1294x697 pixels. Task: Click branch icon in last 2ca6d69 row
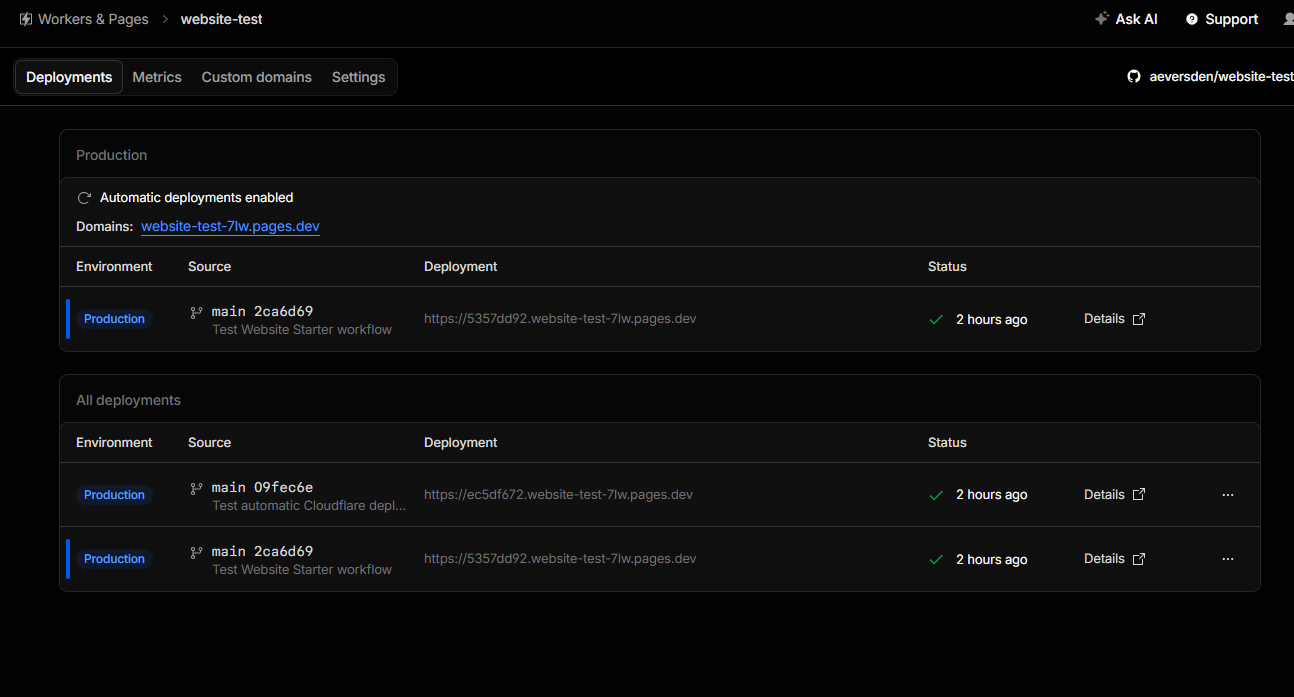click(x=196, y=552)
